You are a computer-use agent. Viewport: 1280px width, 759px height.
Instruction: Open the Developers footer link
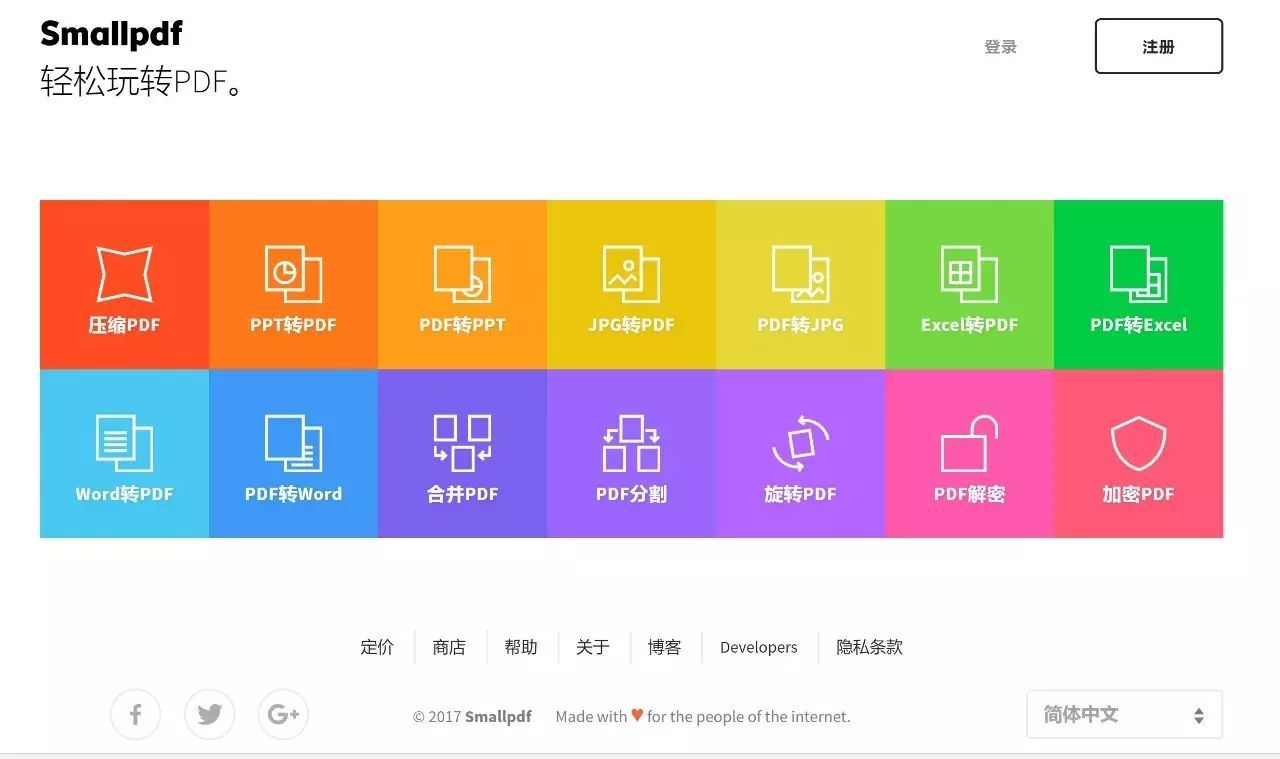(x=759, y=648)
